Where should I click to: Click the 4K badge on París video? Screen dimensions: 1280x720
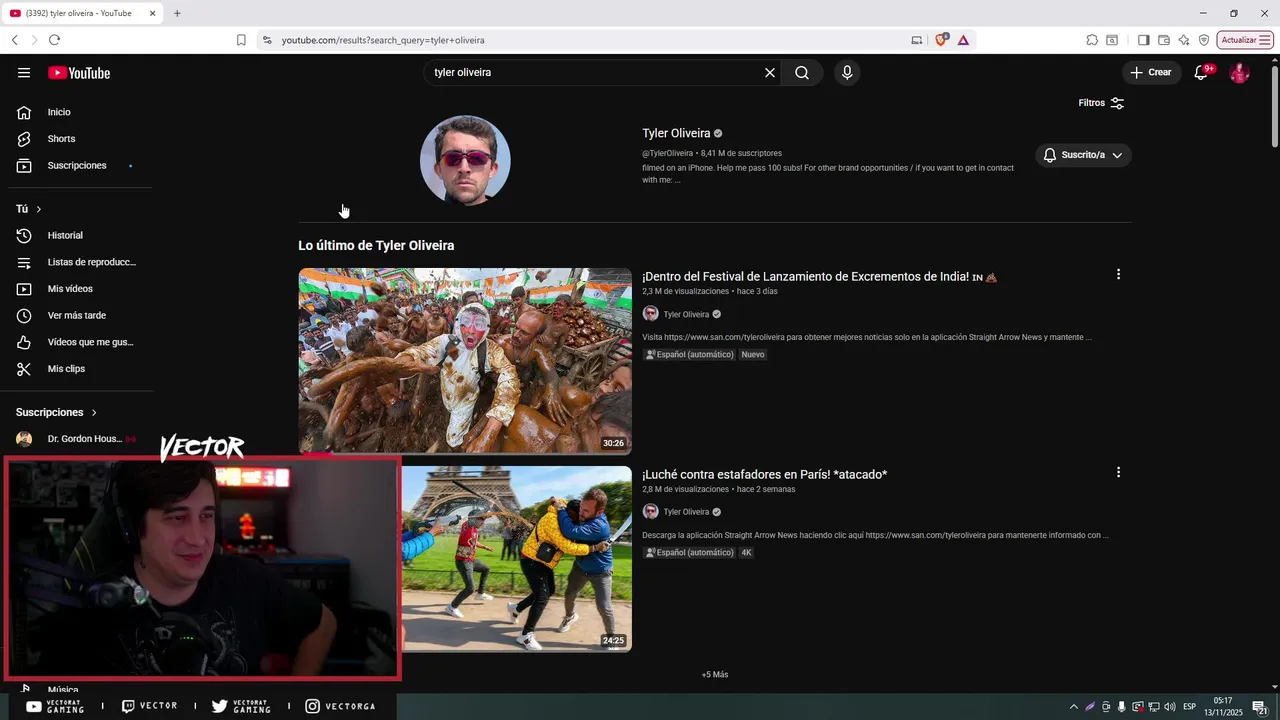[747, 553]
